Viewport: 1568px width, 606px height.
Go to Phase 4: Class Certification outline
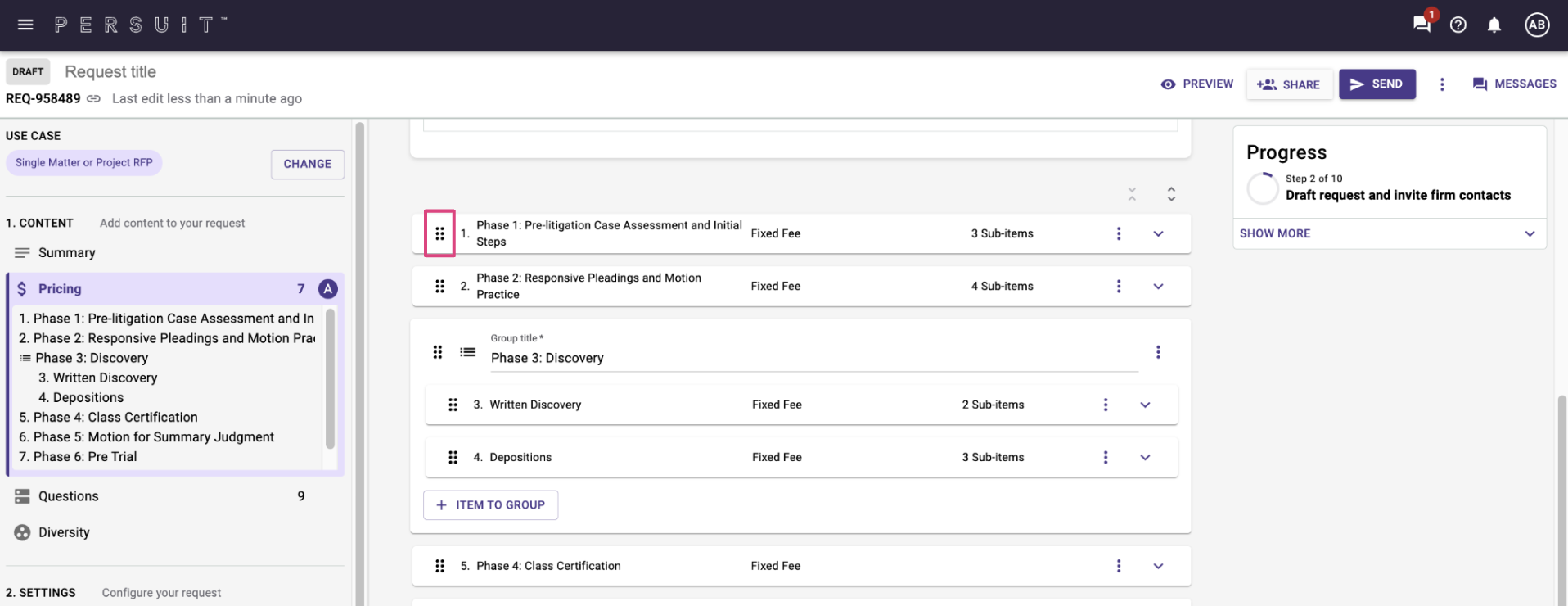tap(108, 417)
